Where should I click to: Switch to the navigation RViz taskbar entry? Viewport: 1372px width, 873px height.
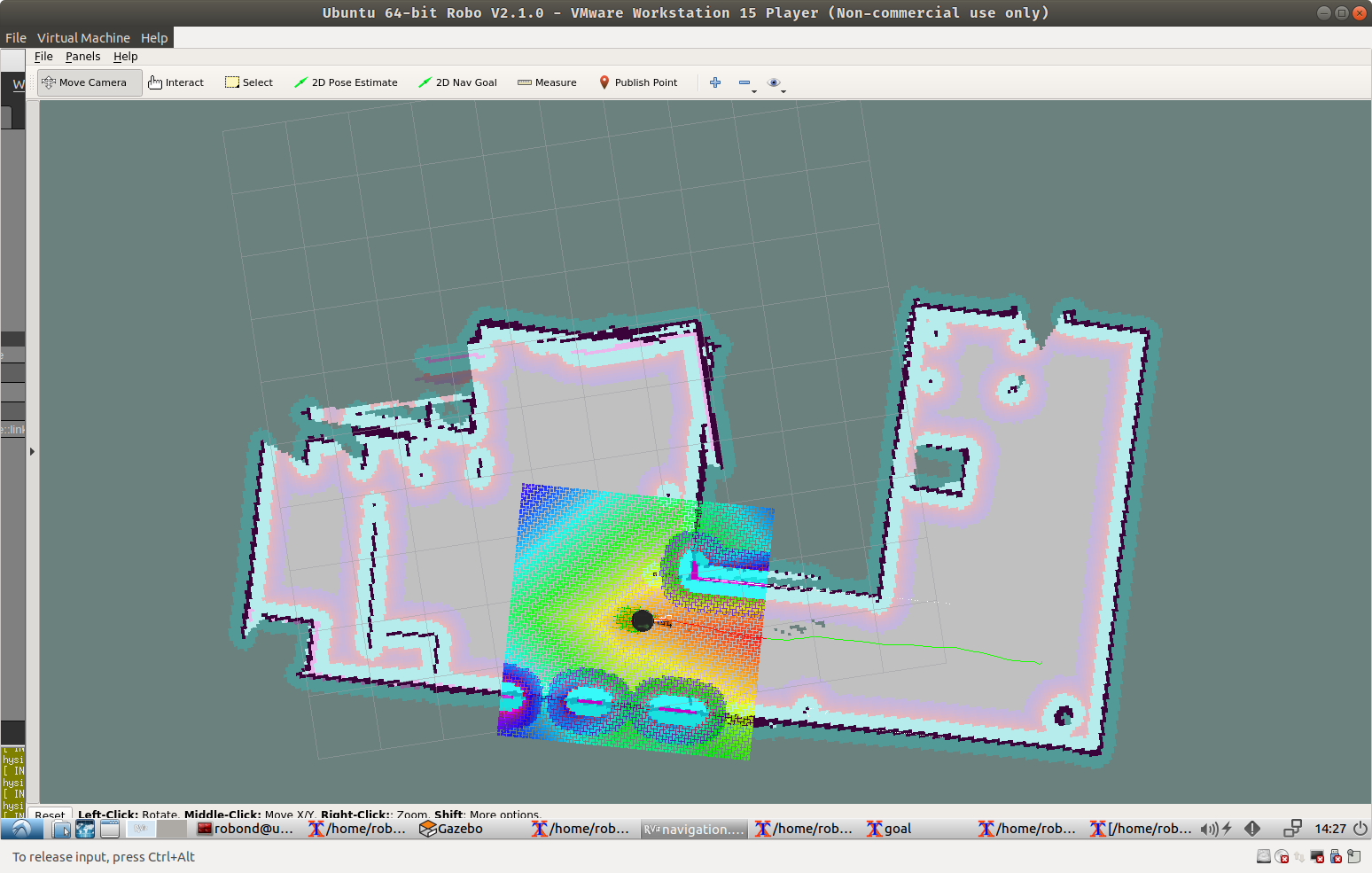click(694, 829)
